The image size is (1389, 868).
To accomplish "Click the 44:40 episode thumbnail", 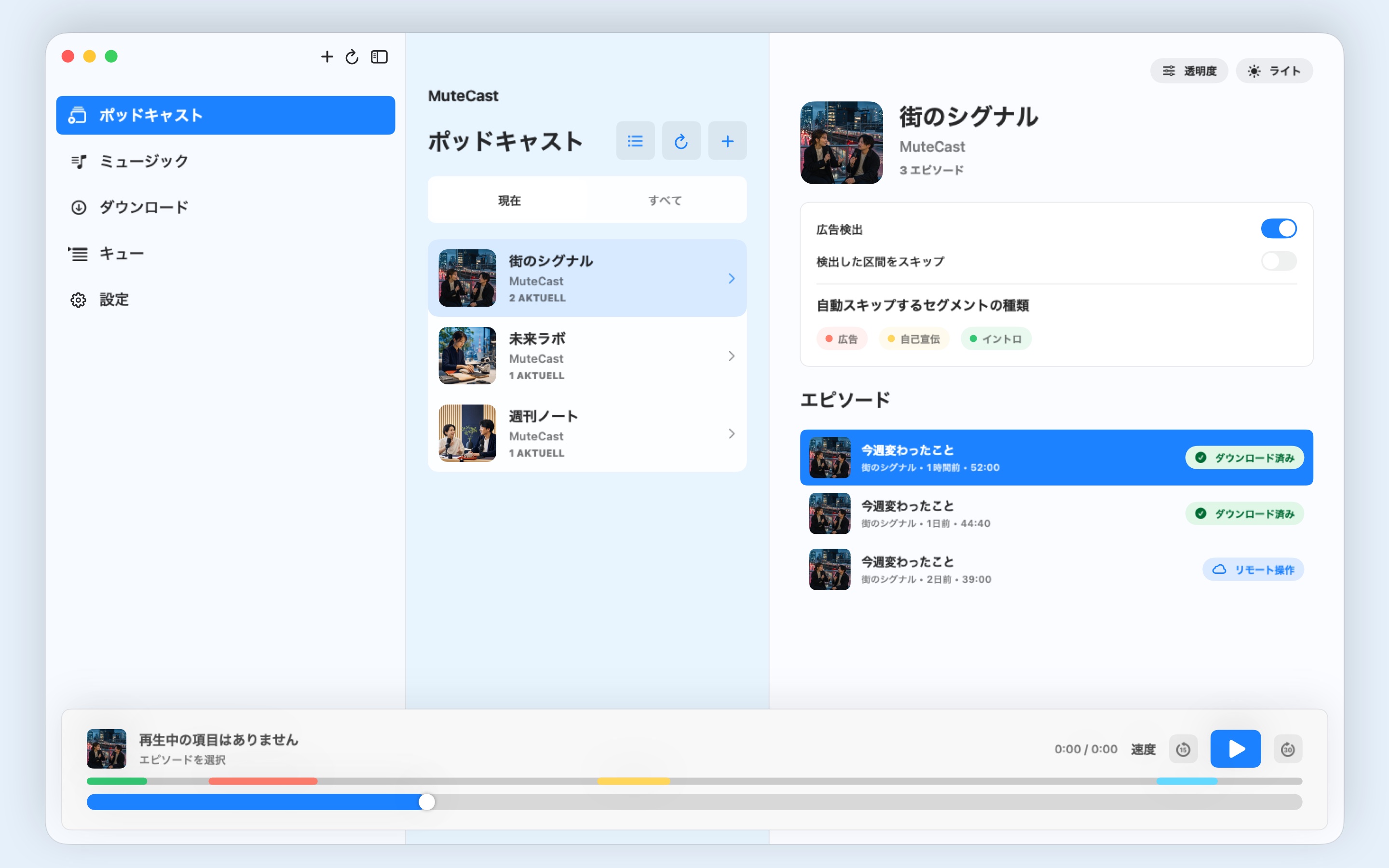I will pos(830,513).
